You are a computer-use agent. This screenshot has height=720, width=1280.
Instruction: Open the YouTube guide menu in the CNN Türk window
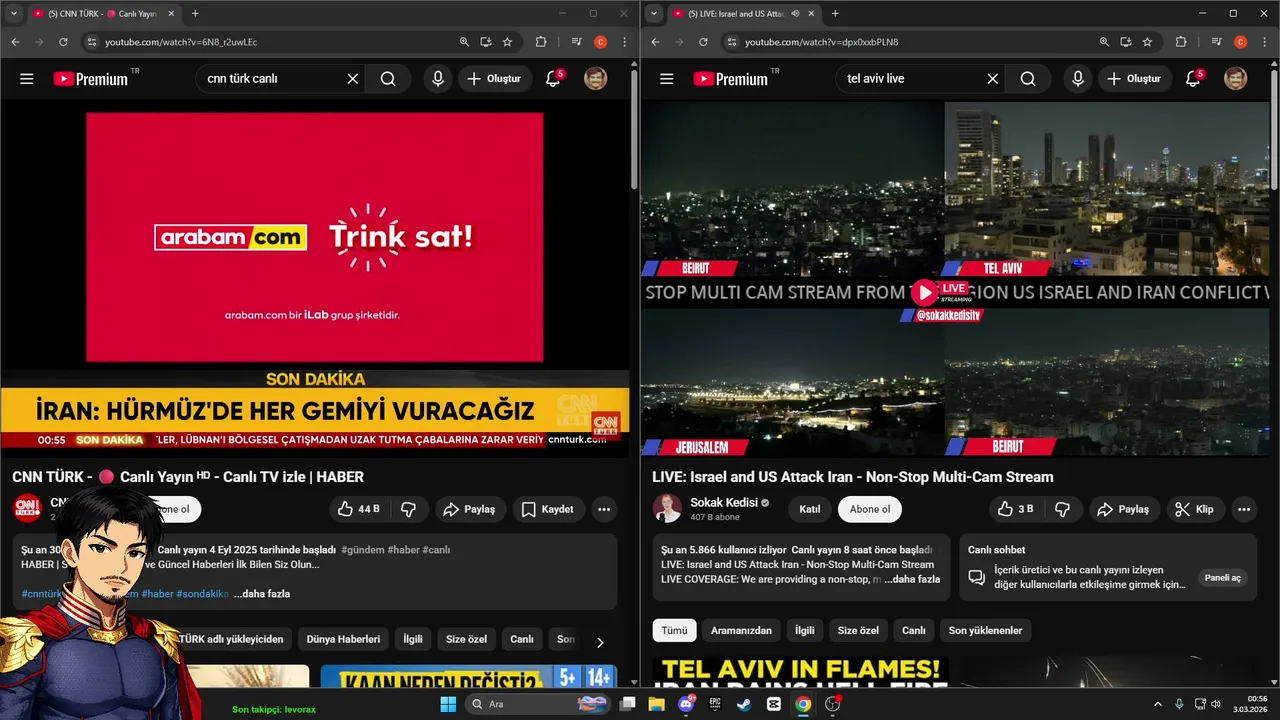27,79
